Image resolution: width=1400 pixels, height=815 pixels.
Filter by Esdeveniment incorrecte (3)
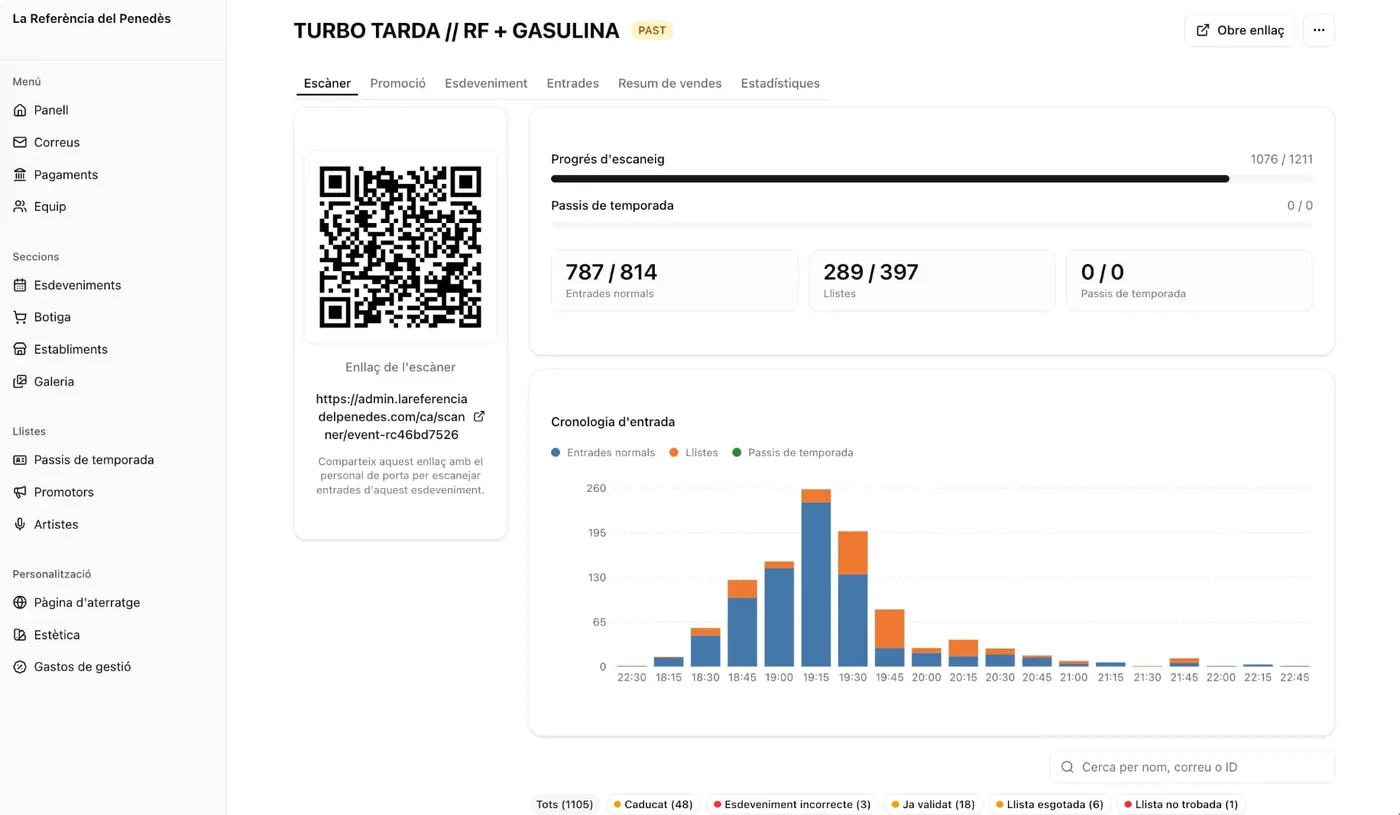point(791,804)
